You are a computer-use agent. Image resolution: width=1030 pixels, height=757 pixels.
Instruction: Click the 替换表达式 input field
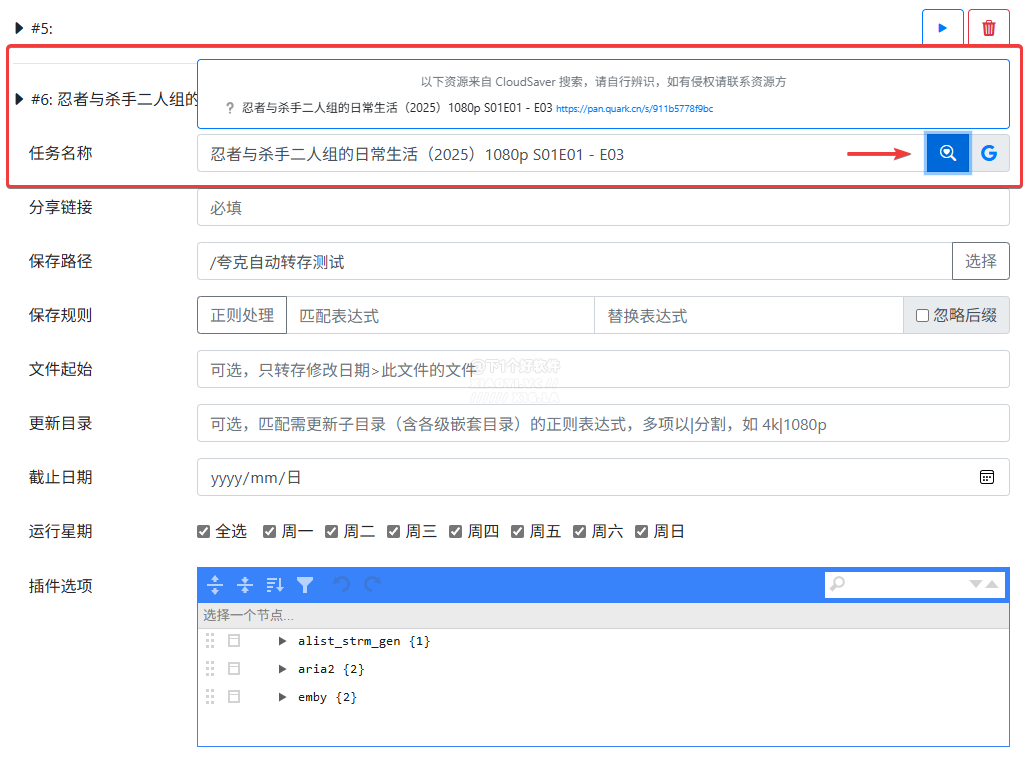tap(749, 315)
